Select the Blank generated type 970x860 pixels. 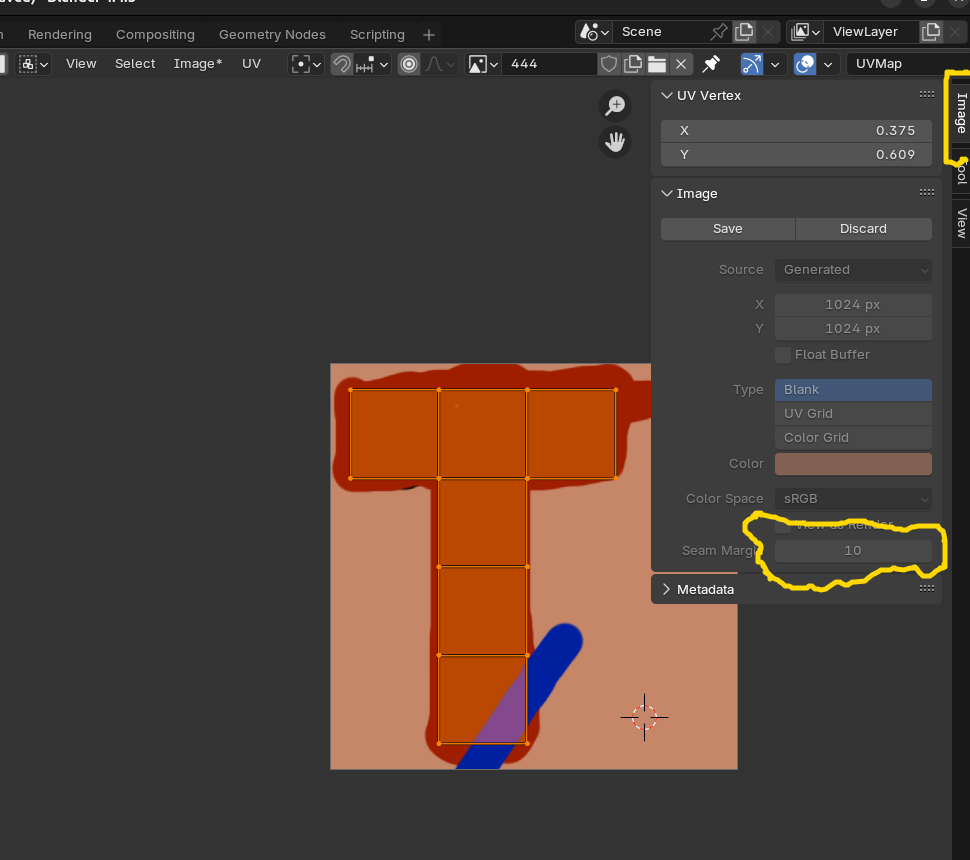pos(853,390)
